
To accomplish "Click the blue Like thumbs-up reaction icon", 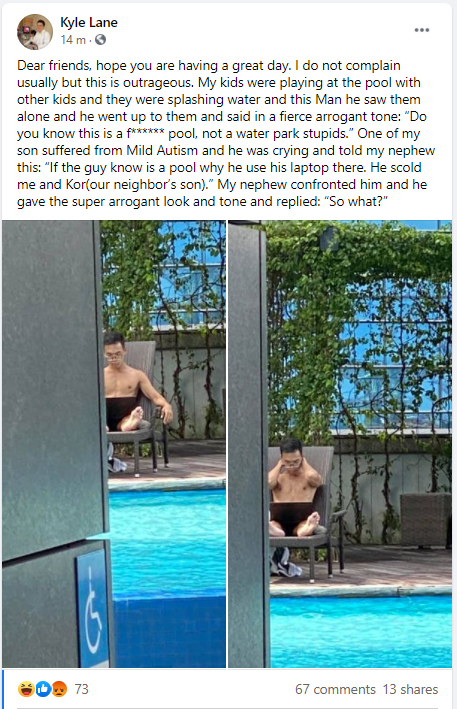I will coord(43,689).
